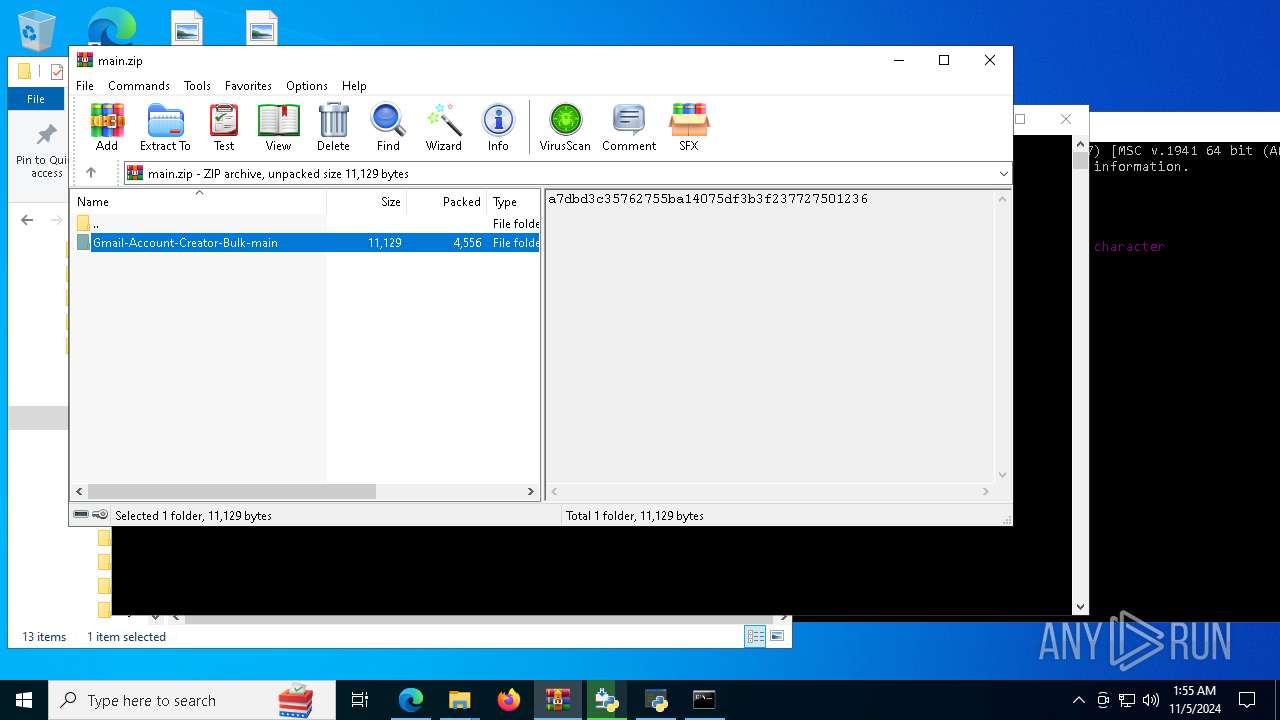Screen dimensions: 1280x720
Task: Open the File menu in WinRAR
Action: [85, 86]
